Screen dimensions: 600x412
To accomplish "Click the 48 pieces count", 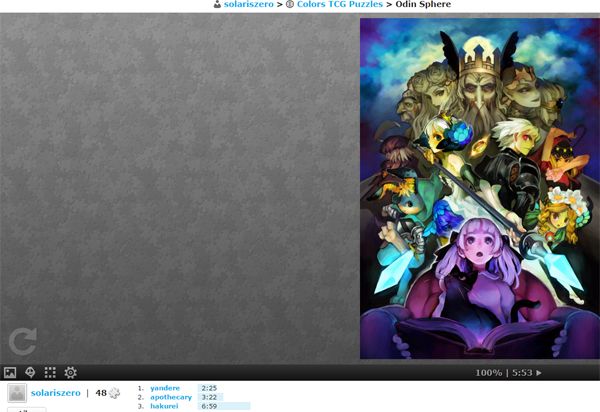I will [101, 393].
